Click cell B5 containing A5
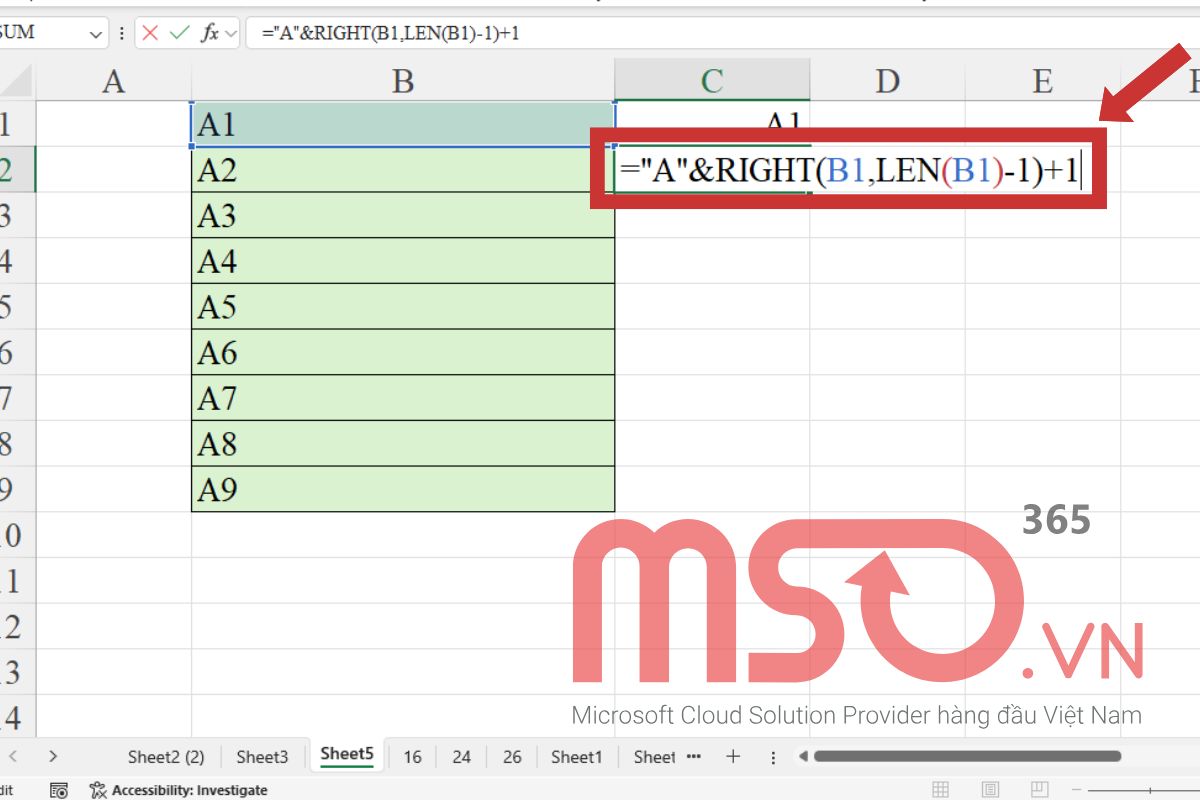Screen dimensions: 1200x800 403,307
